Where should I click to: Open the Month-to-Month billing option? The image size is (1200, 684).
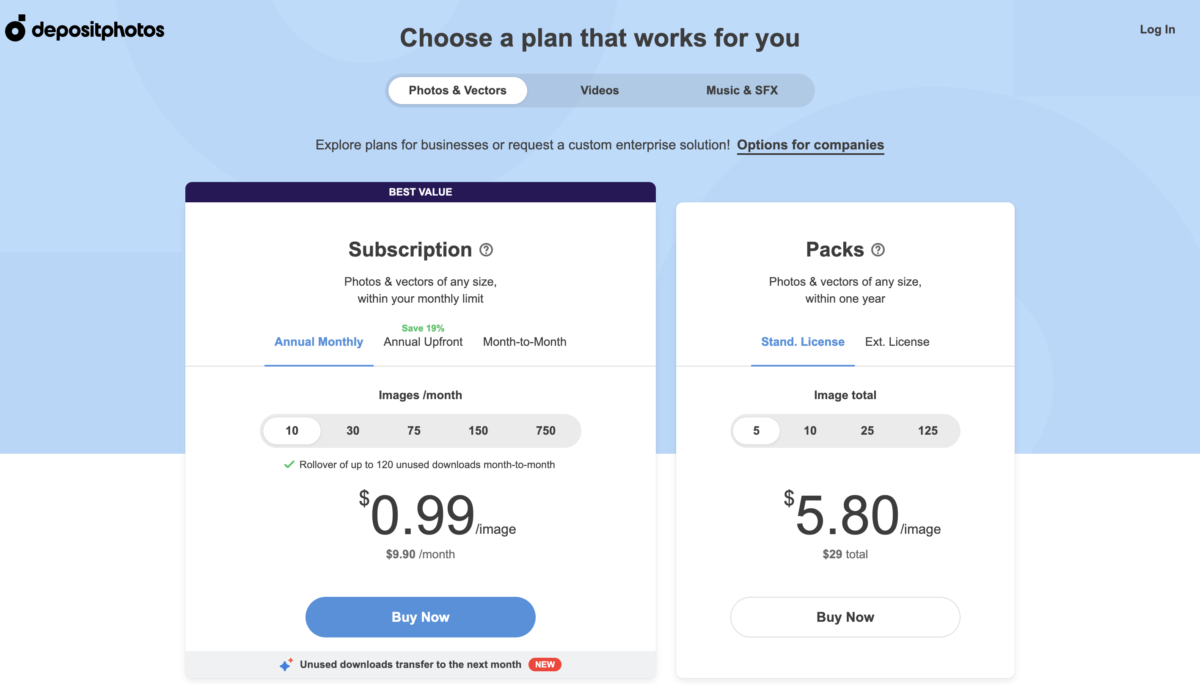click(524, 341)
